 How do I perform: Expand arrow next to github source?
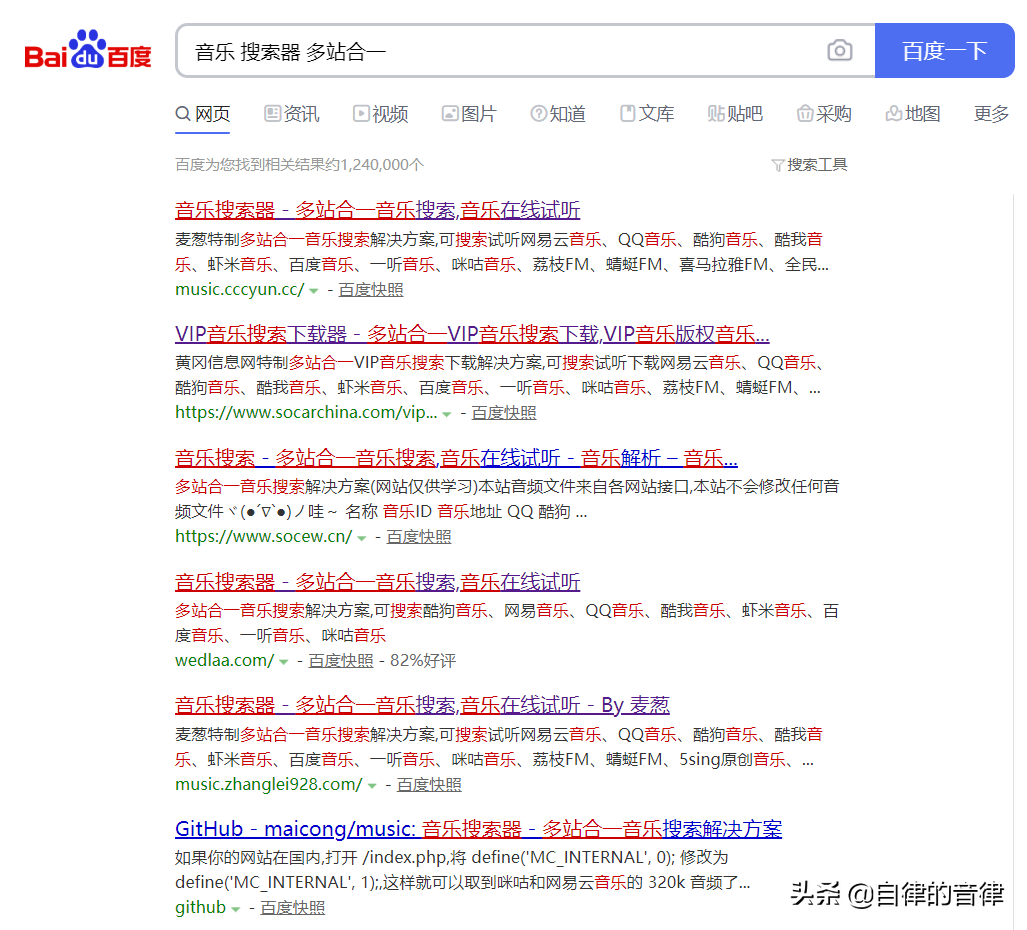(236, 909)
